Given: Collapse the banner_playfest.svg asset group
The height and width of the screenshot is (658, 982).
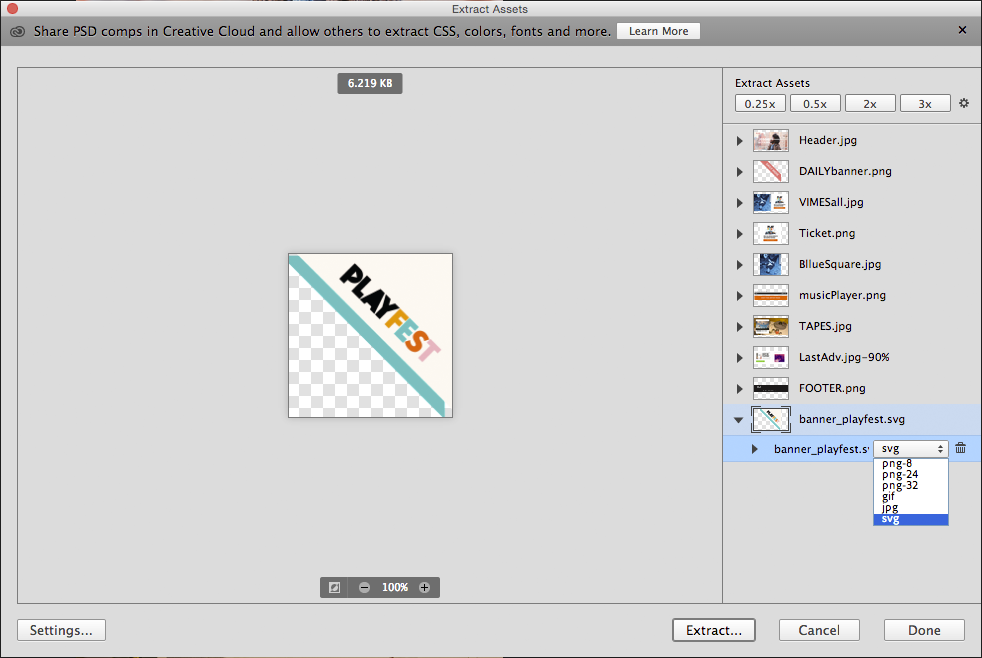Looking at the screenshot, I should point(739,420).
